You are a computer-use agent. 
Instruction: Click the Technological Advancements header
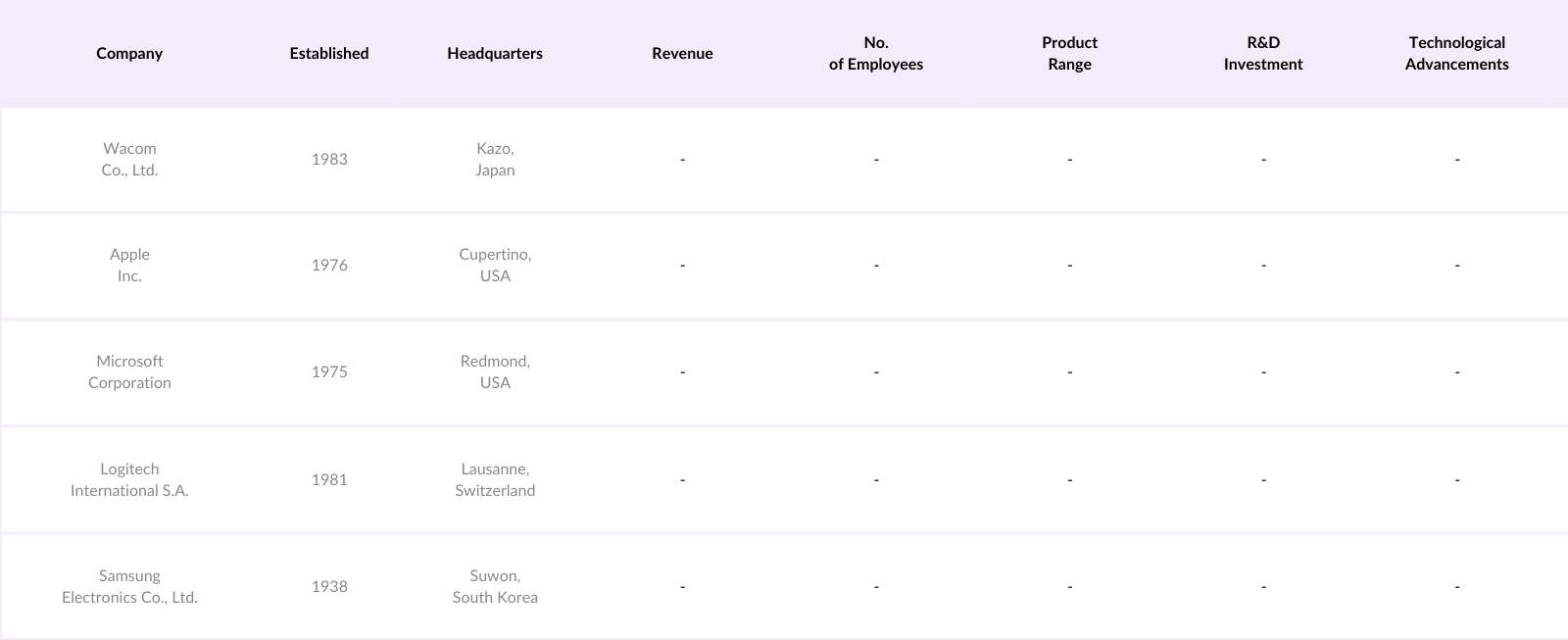pyautogui.click(x=1456, y=54)
